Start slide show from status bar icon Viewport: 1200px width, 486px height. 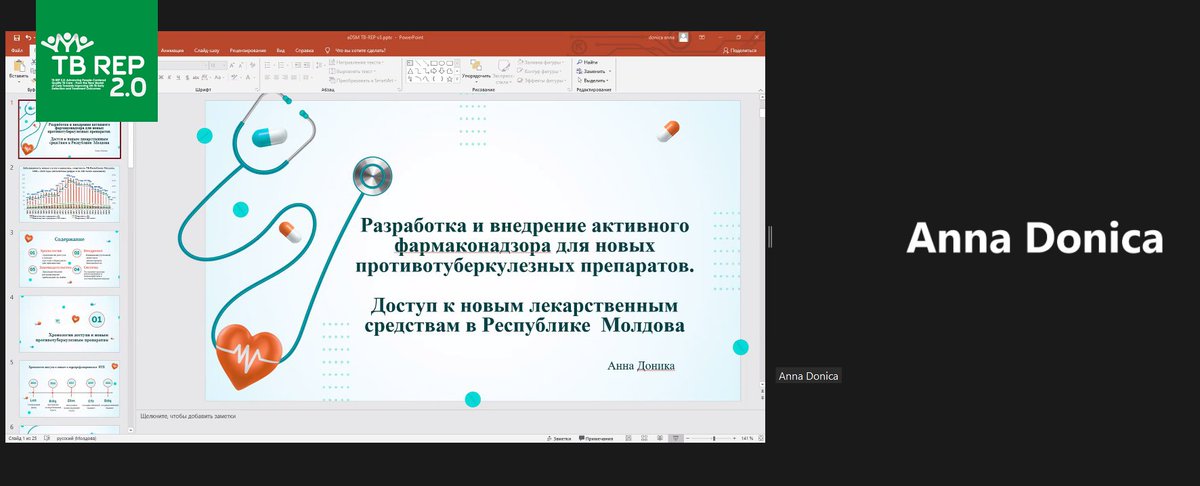(676, 438)
